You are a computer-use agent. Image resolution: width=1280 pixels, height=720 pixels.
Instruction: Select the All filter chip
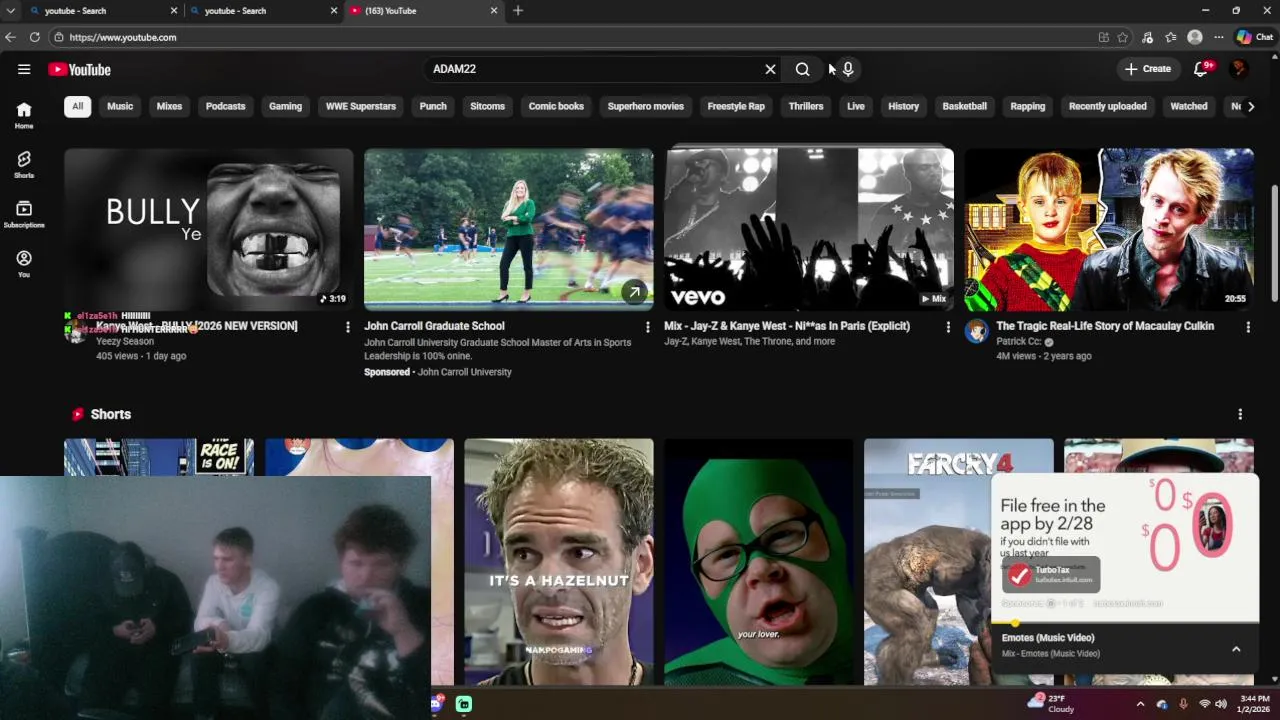78,106
